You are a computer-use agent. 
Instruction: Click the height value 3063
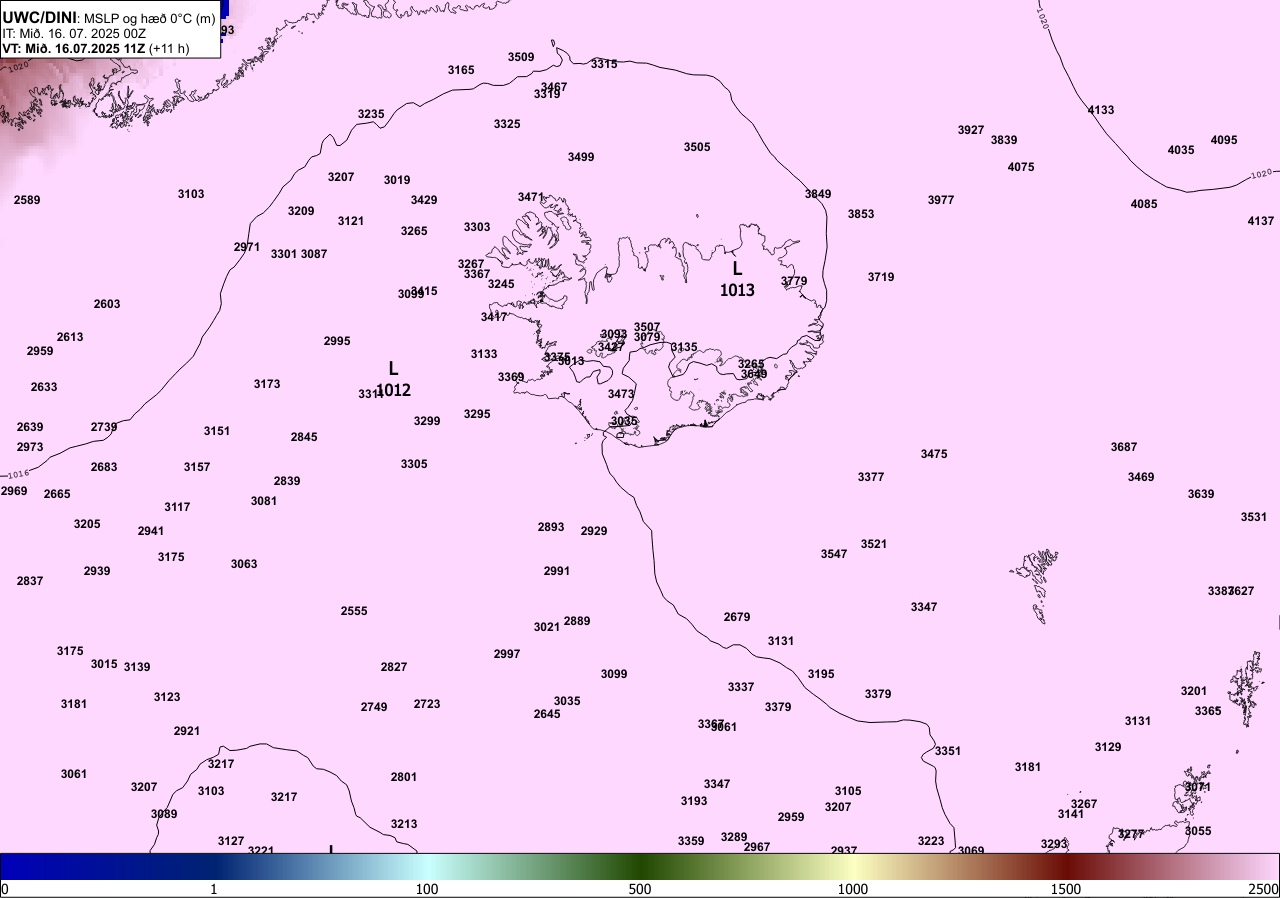tap(244, 564)
